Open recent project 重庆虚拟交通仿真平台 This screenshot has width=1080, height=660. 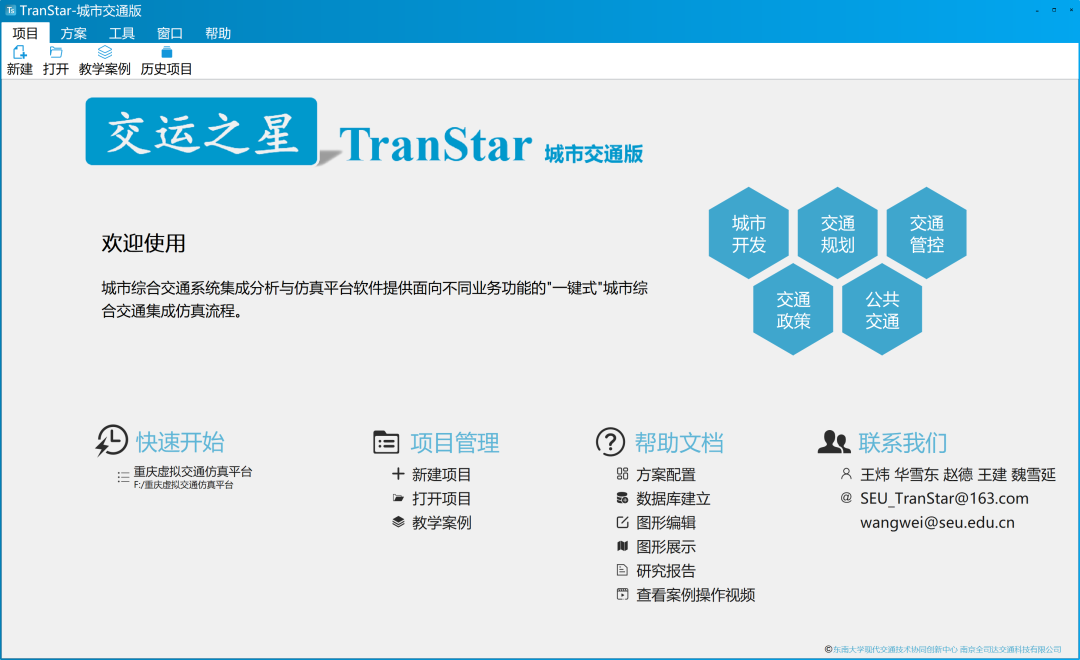click(x=193, y=471)
